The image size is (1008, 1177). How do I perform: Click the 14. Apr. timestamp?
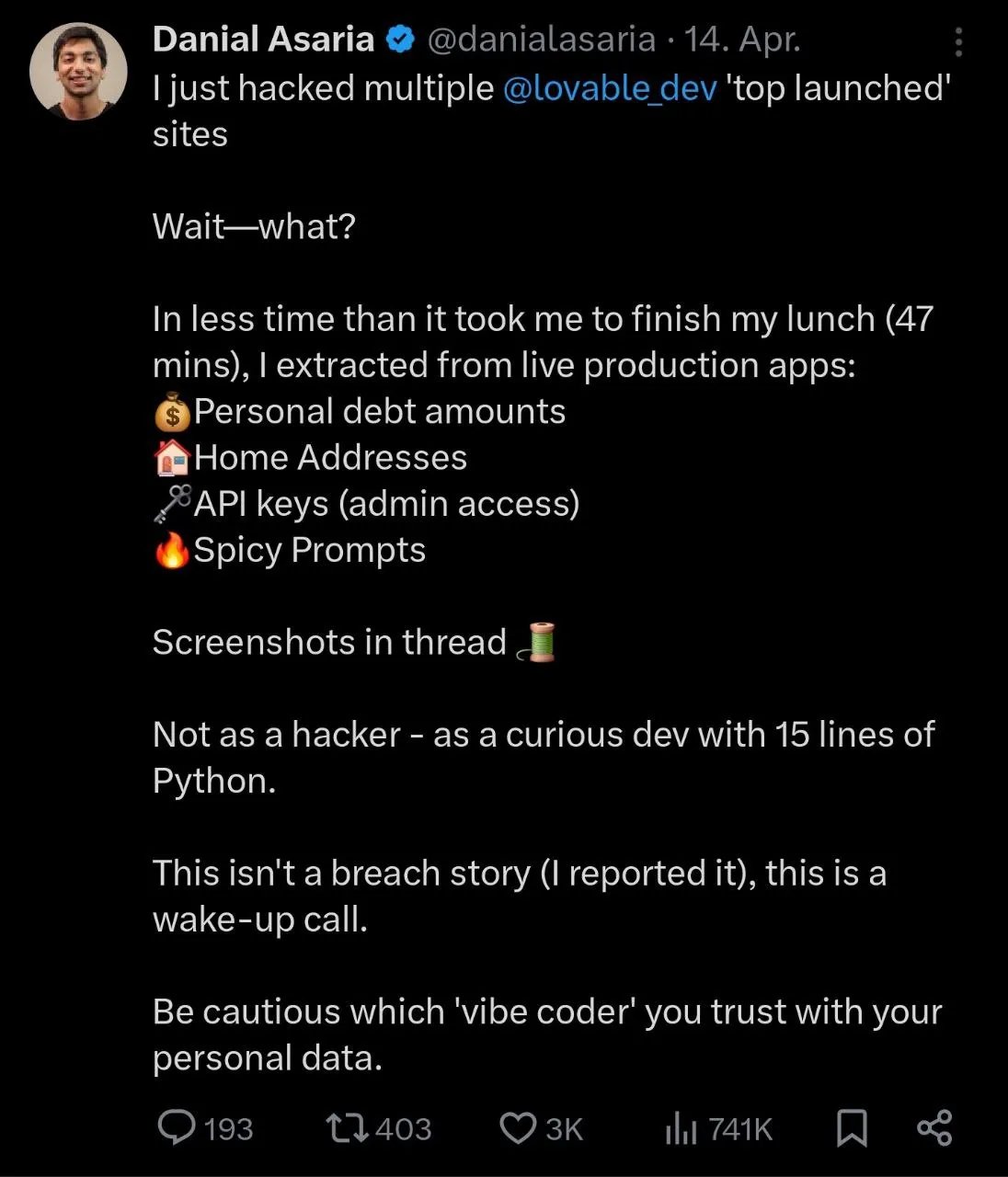pyautogui.click(x=741, y=40)
